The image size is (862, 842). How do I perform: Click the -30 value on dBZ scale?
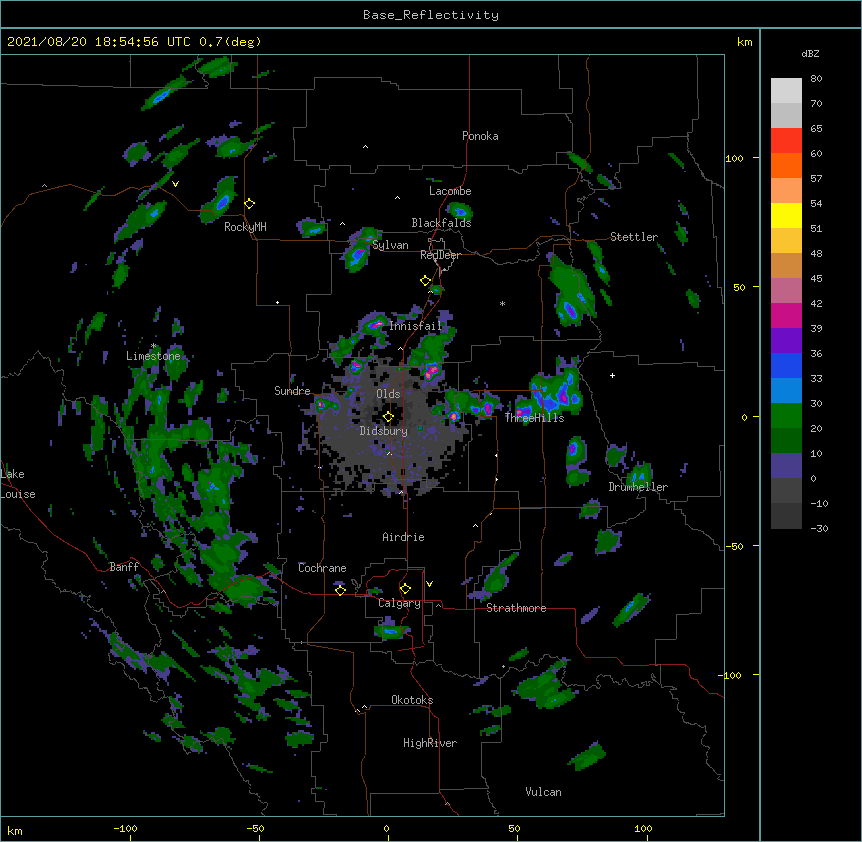tap(819, 528)
